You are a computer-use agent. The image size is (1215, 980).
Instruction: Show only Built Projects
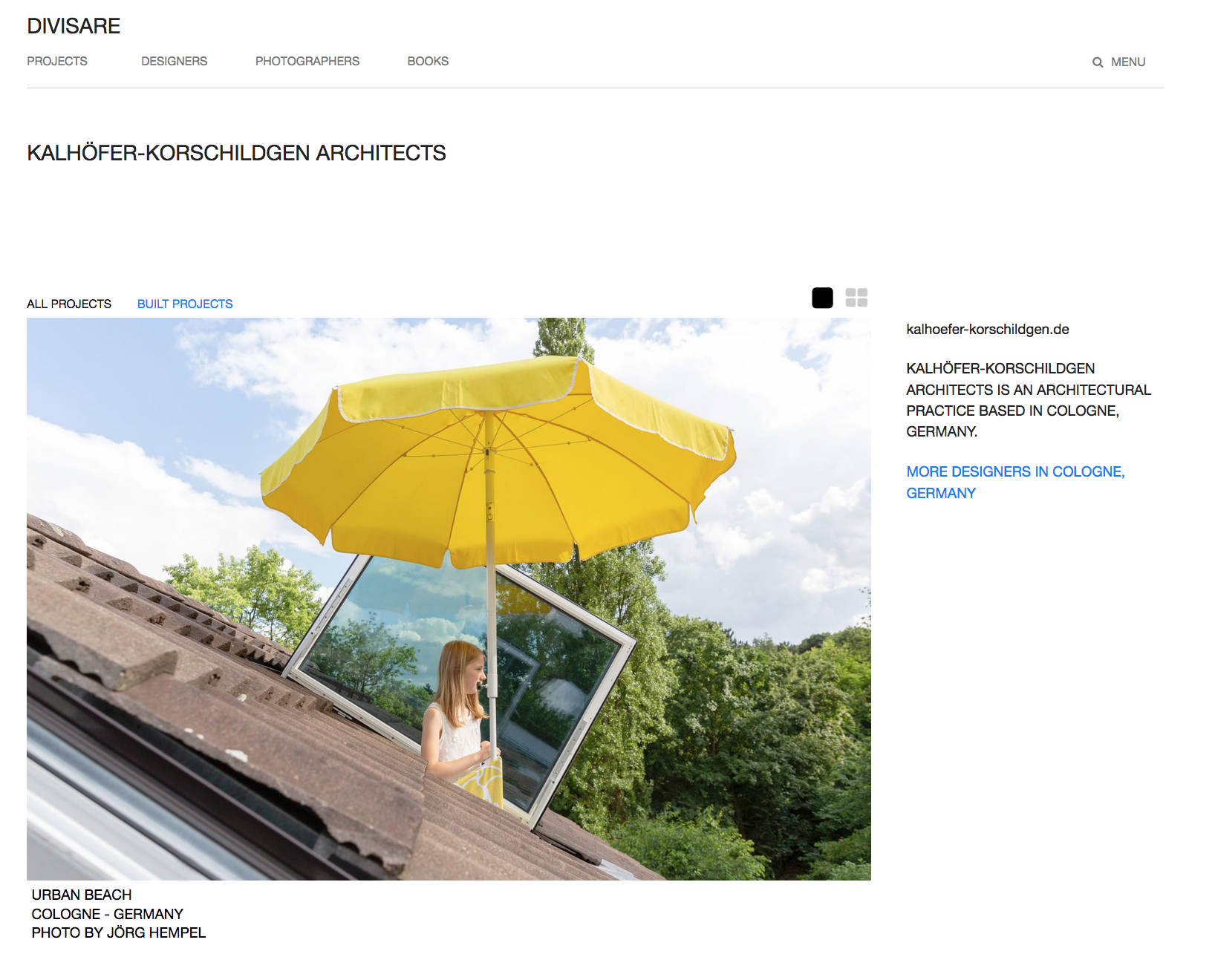(x=185, y=304)
